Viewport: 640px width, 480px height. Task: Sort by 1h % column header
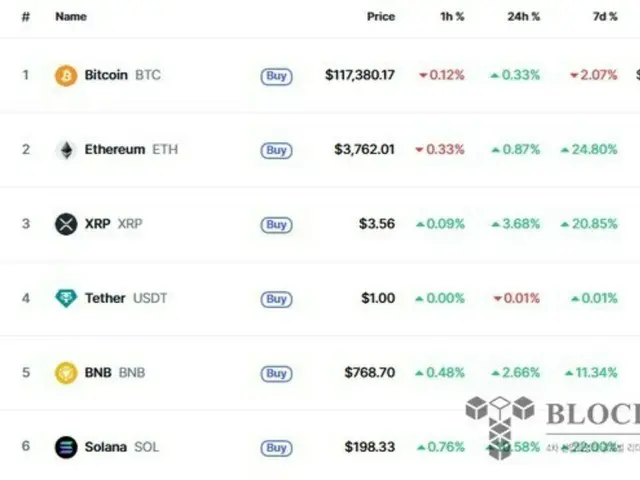point(451,17)
